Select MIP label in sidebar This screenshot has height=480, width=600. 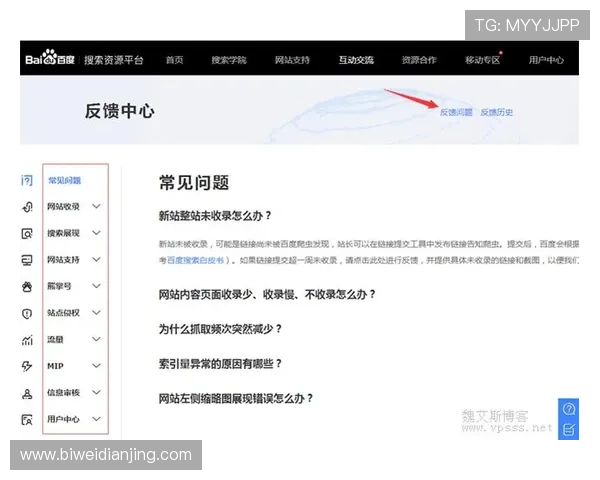(55, 366)
